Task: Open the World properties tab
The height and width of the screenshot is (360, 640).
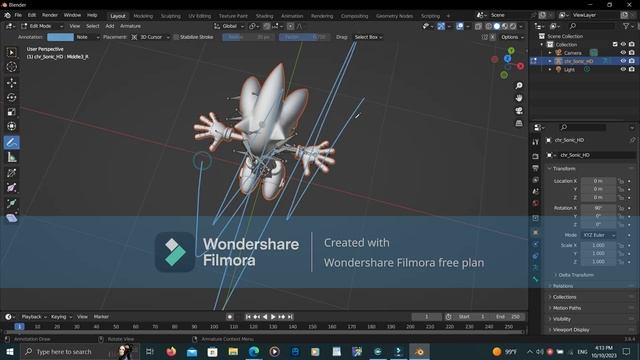Action: (536, 203)
